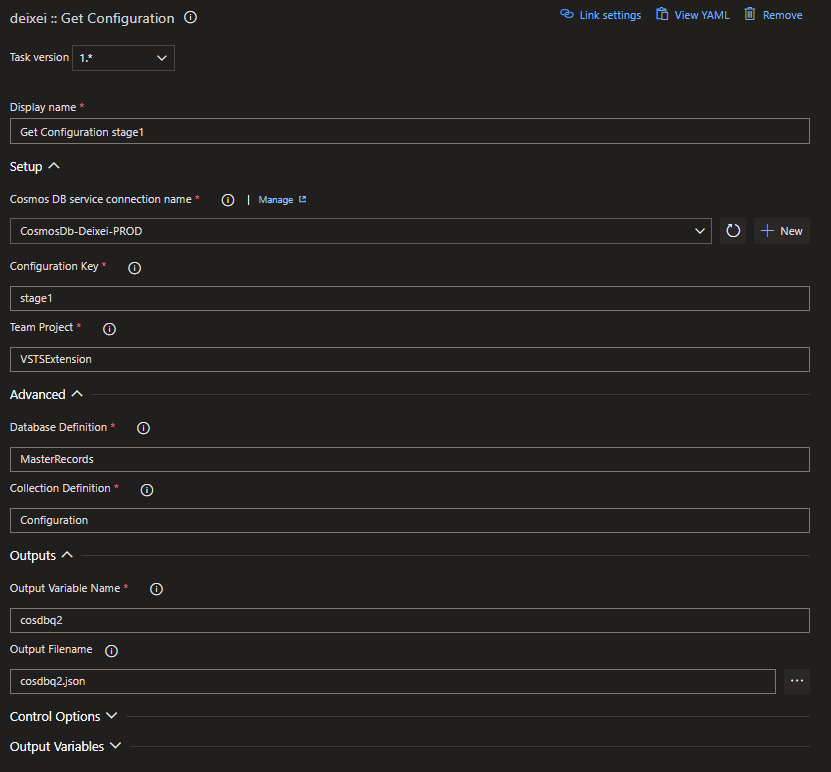Open the Task version dropdown

click(123, 58)
